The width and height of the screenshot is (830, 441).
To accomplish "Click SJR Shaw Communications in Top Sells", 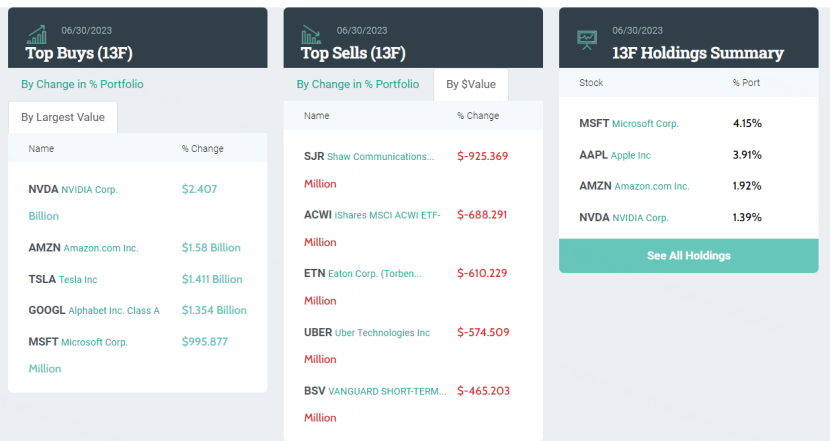I will point(369,156).
